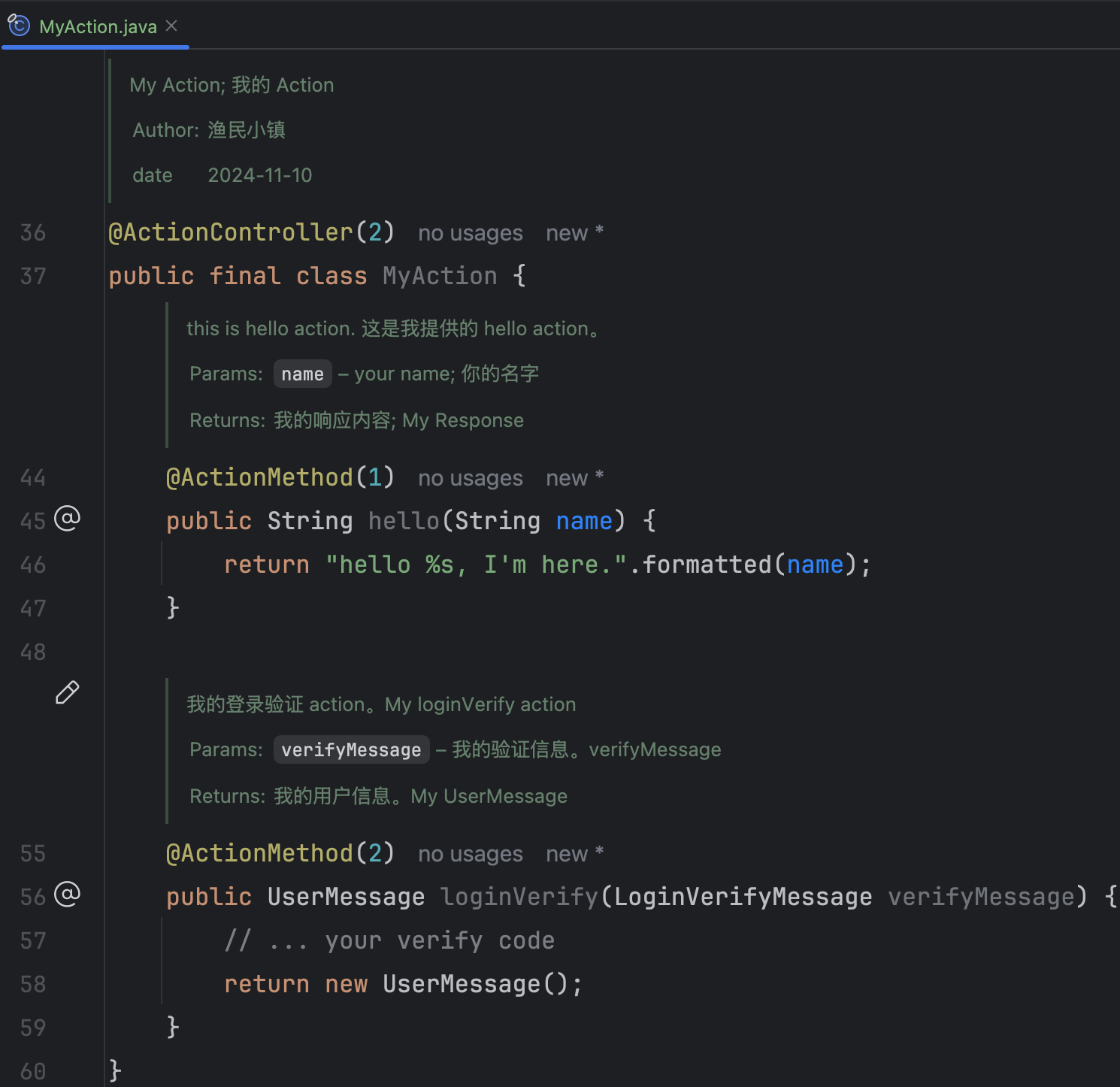Click 'name' parameter tag in hello doc
The height and width of the screenshot is (1087, 1120).
[302, 374]
